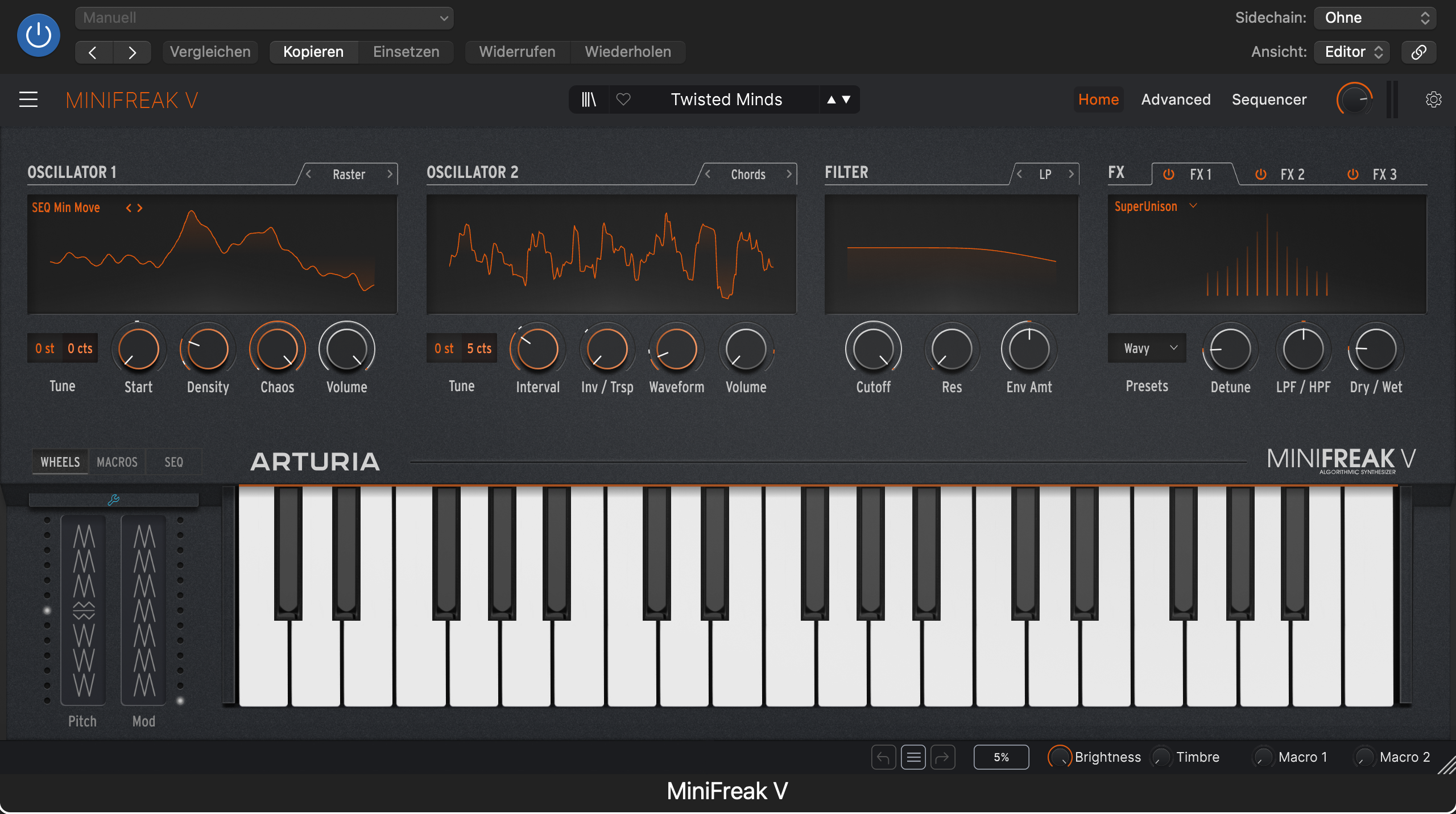
Task: Click the Wiederholen button
Action: tap(628, 52)
